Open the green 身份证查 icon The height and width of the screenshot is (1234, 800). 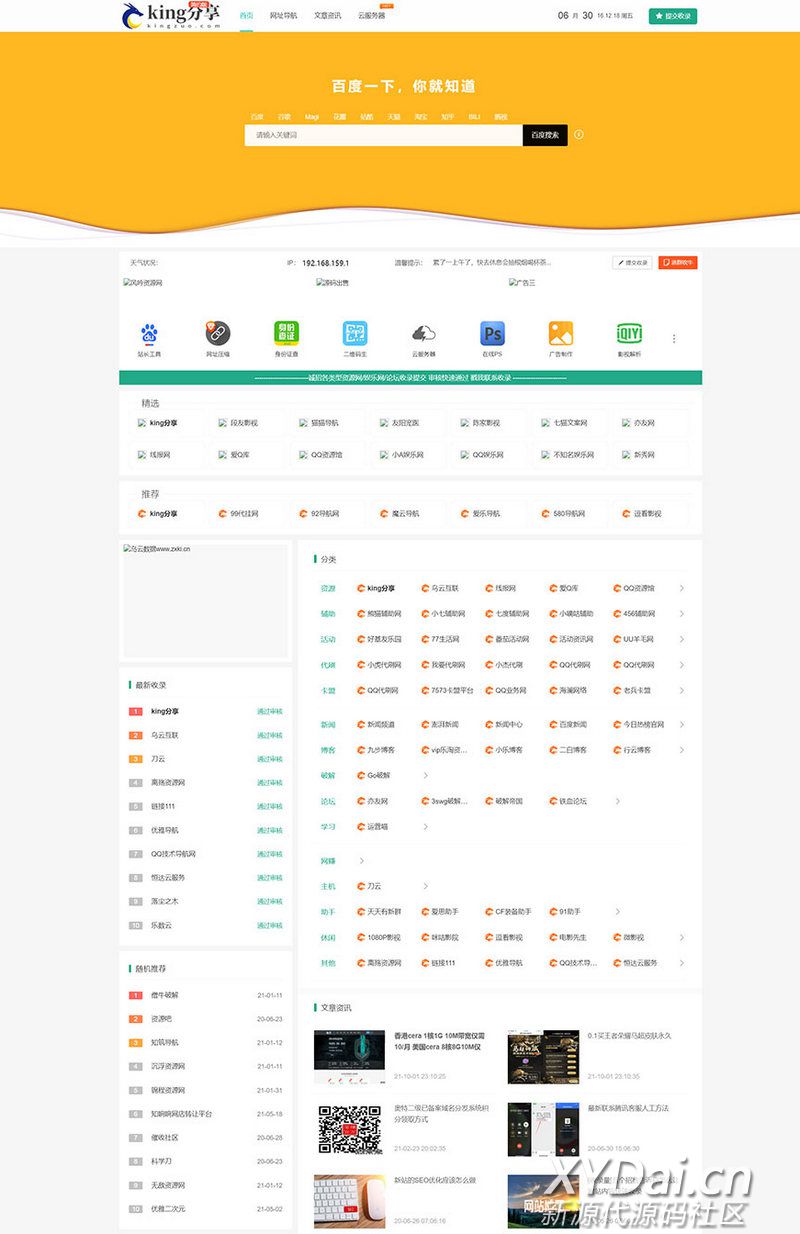287,334
